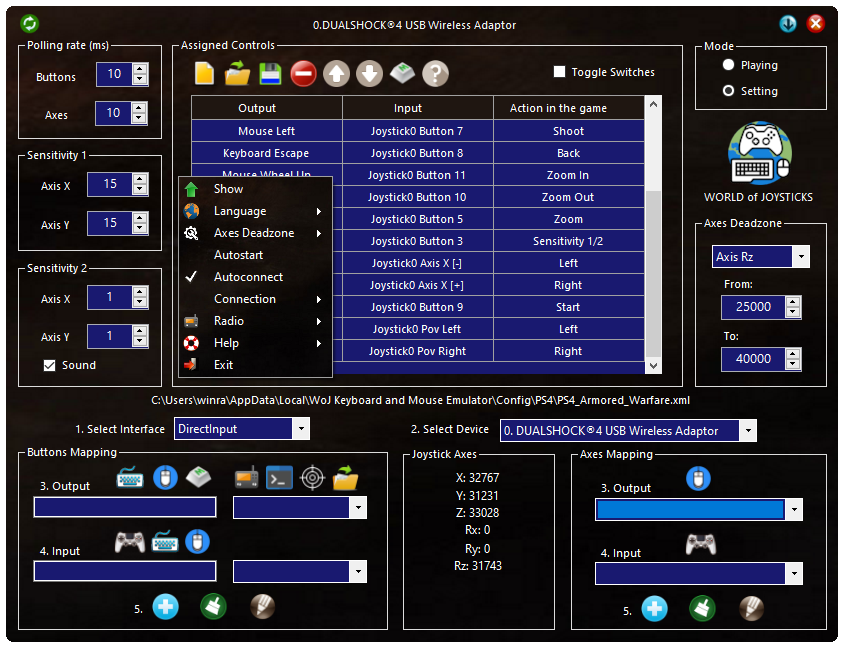The width and height of the screenshot is (845, 649).
Task: Delete selected control with red minus icon
Action: [303, 73]
